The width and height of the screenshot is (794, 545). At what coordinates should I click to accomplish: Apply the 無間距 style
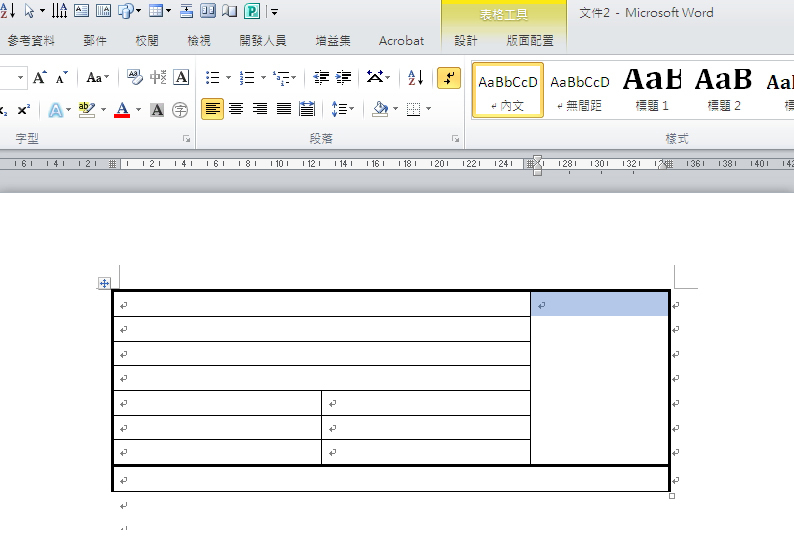tap(580, 90)
